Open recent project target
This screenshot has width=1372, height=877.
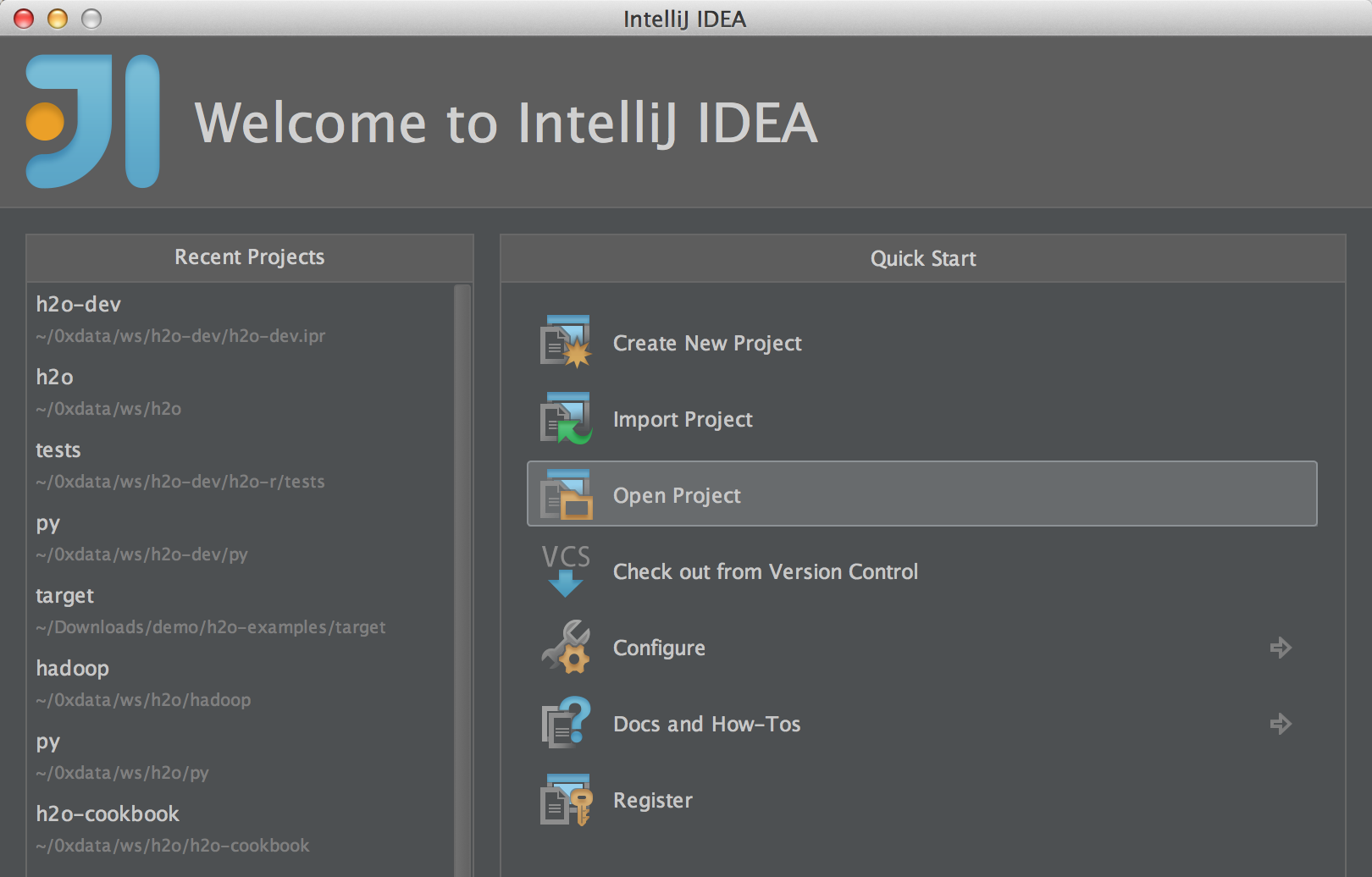(64, 596)
